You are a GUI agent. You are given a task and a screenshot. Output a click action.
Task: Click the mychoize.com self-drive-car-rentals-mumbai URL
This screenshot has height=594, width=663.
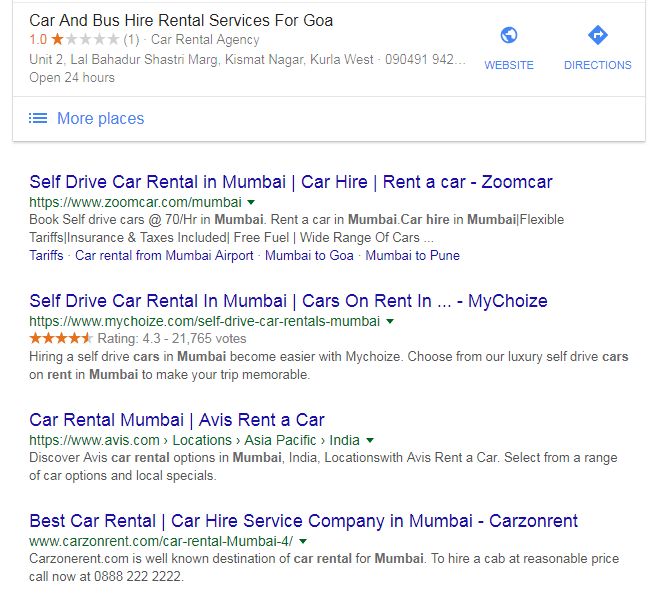[x=205, y=321]
